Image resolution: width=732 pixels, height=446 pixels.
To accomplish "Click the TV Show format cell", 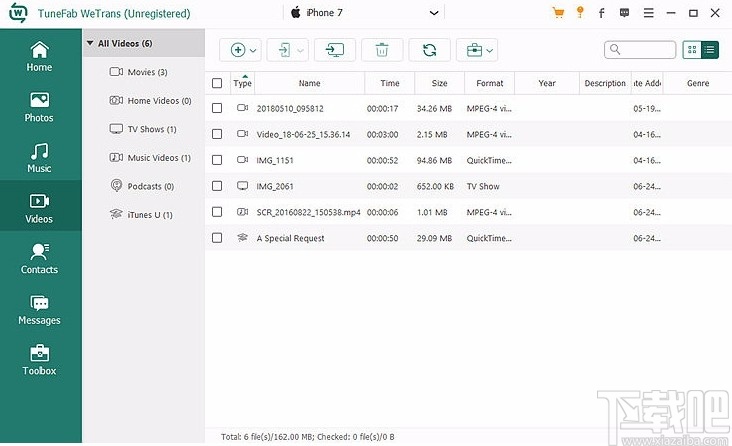I will tap(483, 186).
